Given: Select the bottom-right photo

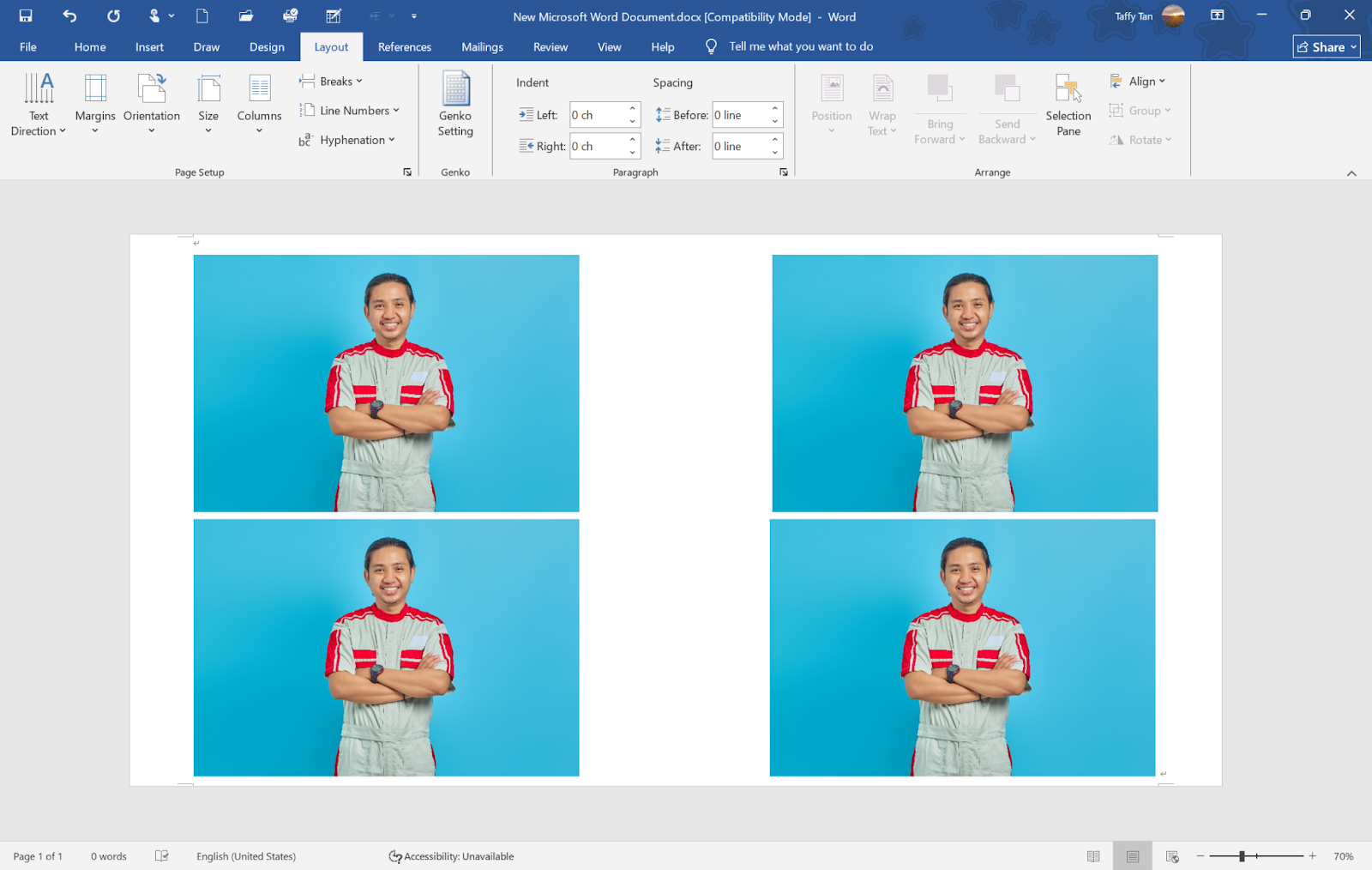Looking at the screenshot, I should tap(962, 648).
